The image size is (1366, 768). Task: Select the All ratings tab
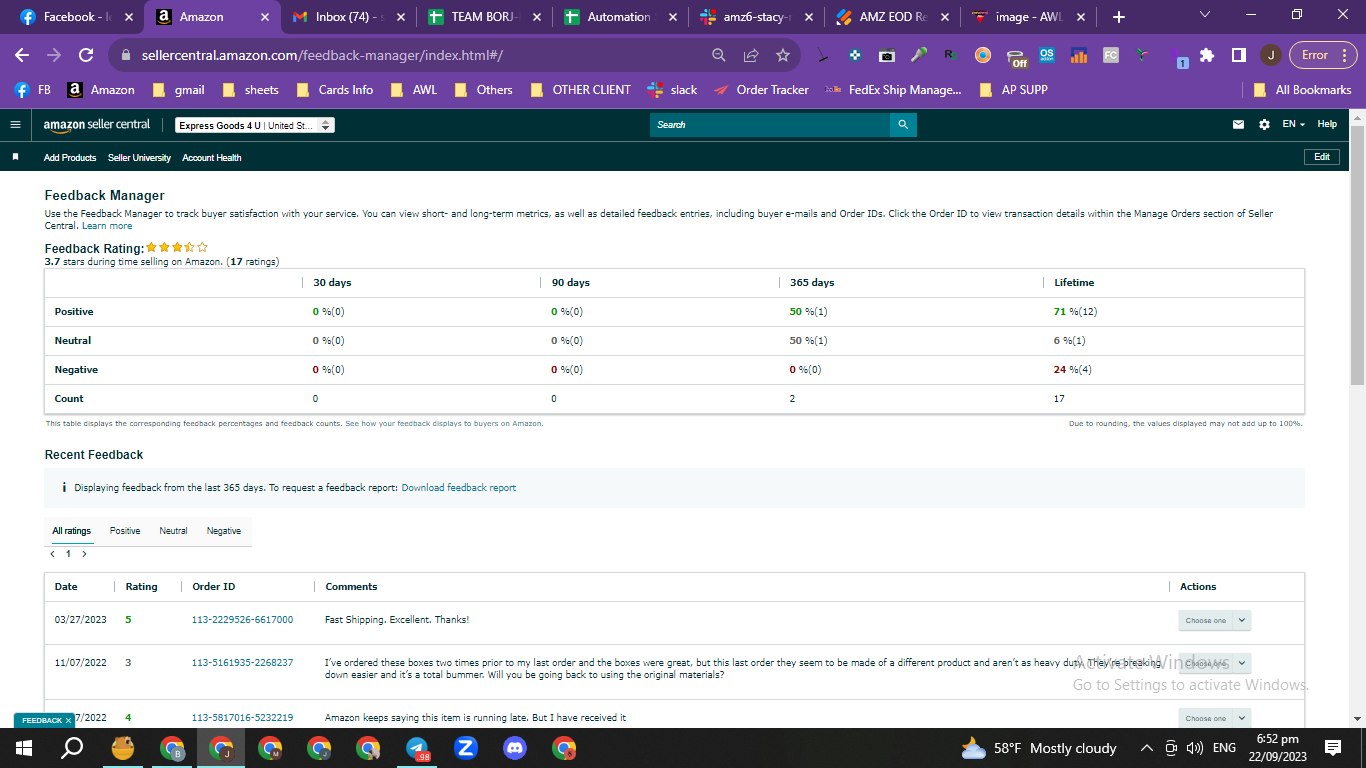[x=71, y=531]
